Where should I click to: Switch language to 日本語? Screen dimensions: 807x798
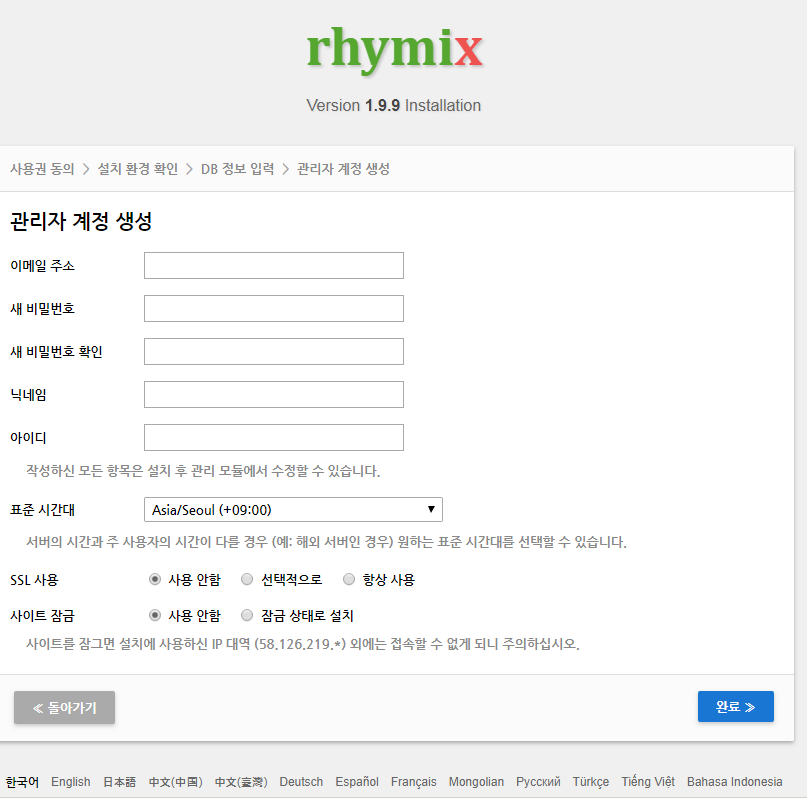click(x=119, y=782)
